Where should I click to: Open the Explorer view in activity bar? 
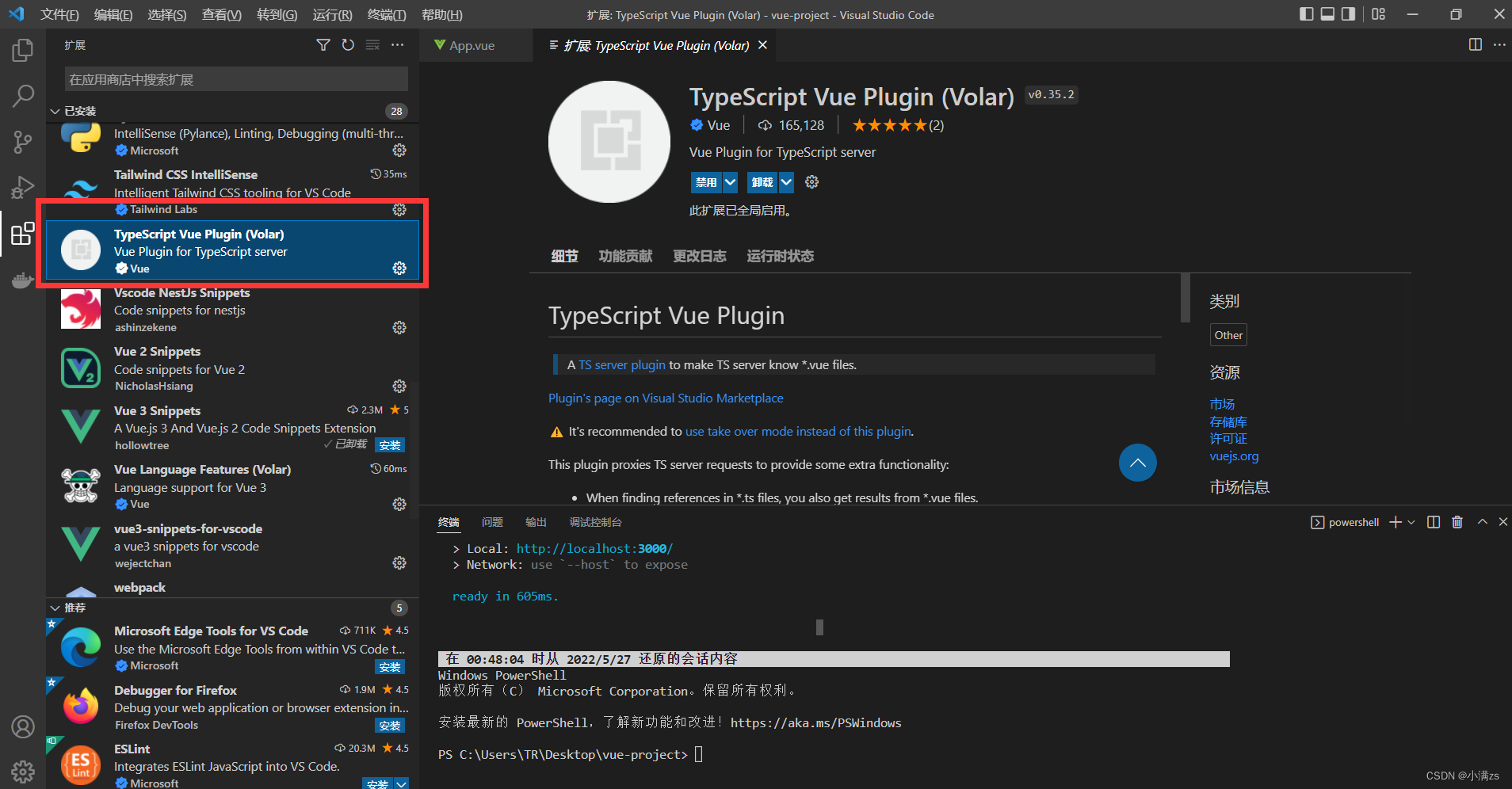tap(23, 51)
